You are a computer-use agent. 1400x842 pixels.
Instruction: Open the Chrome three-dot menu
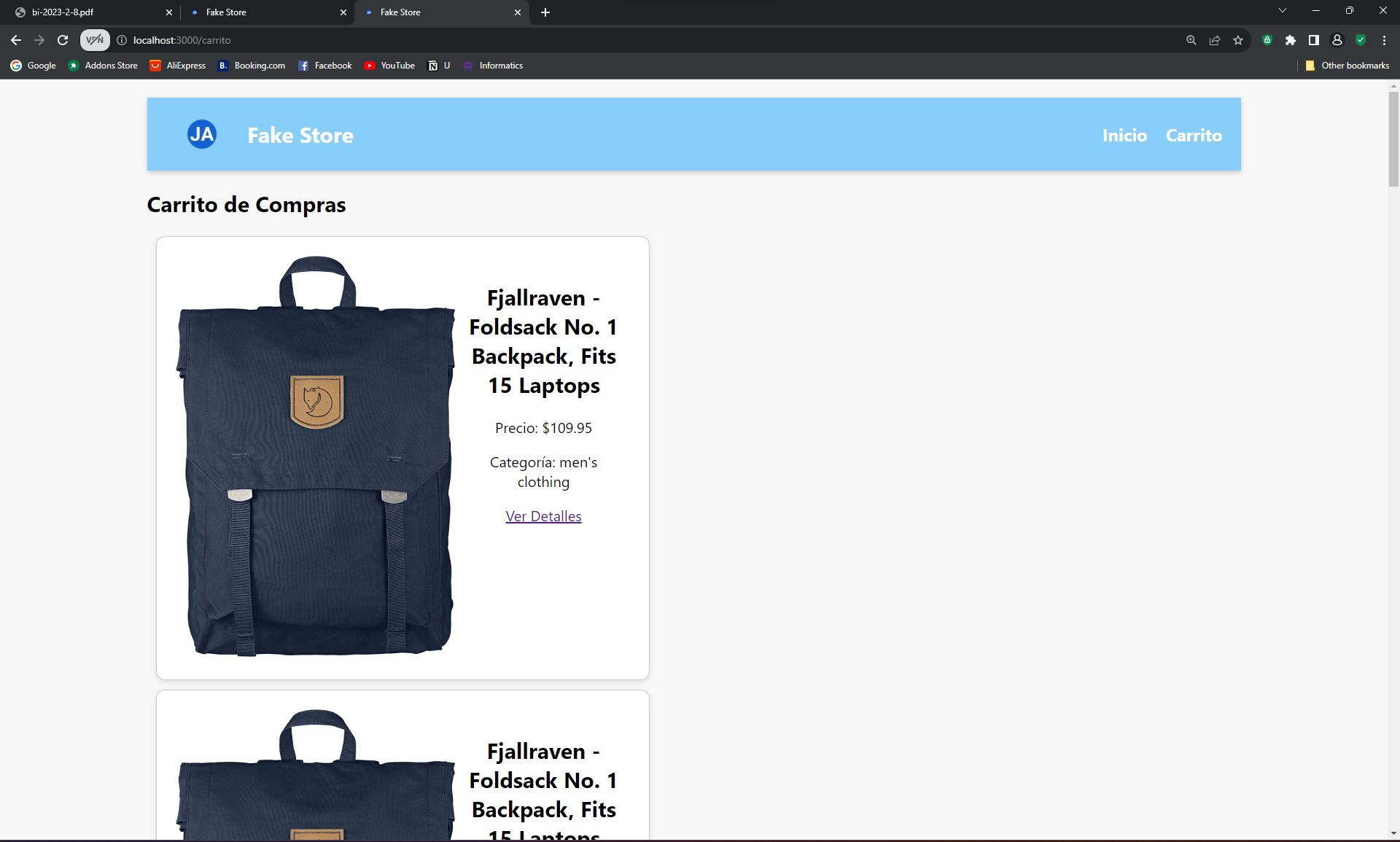pyautogui.click(x=1384, y=40)
